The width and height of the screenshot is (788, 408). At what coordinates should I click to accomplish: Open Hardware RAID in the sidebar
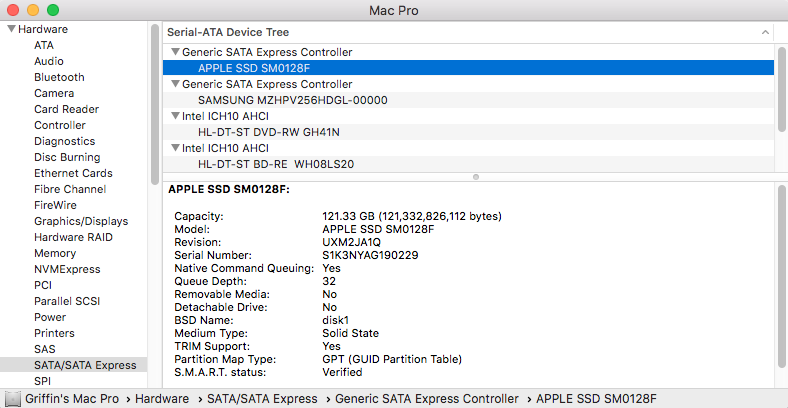(x=73, y=237)
